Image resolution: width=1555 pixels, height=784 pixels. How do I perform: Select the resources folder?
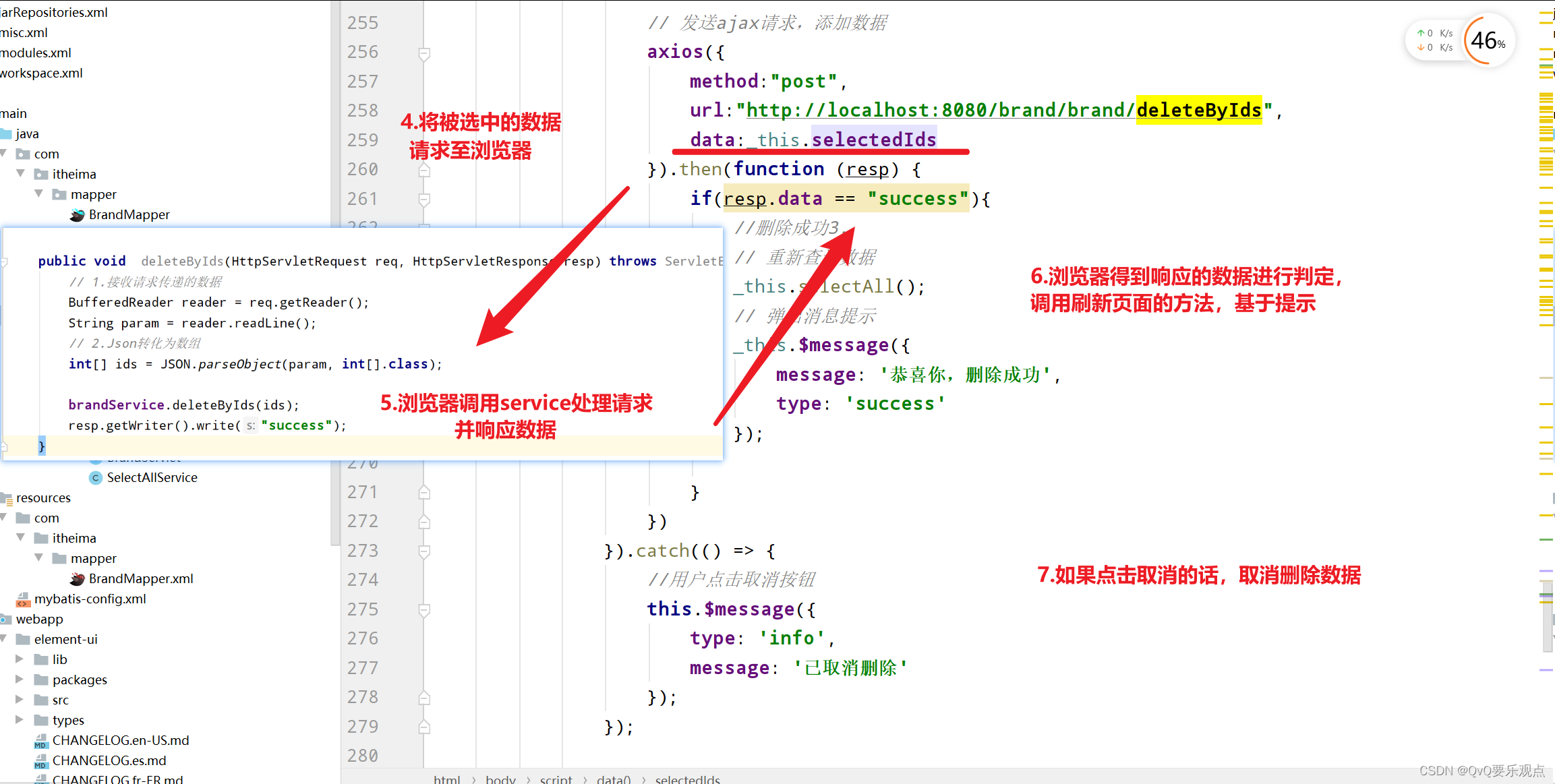pos(43,497)
